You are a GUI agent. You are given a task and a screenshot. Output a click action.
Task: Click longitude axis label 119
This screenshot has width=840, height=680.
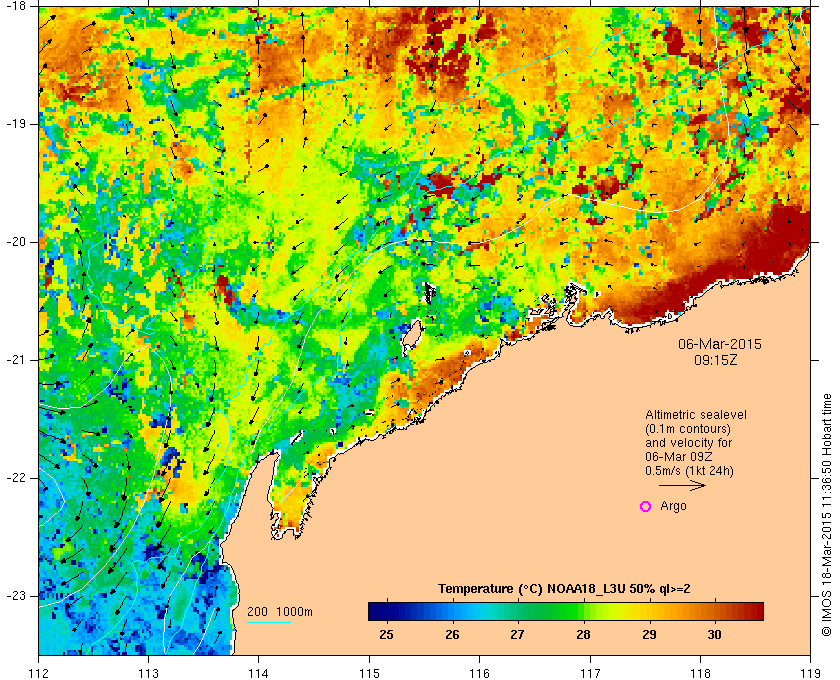click(x=810, y=672)
